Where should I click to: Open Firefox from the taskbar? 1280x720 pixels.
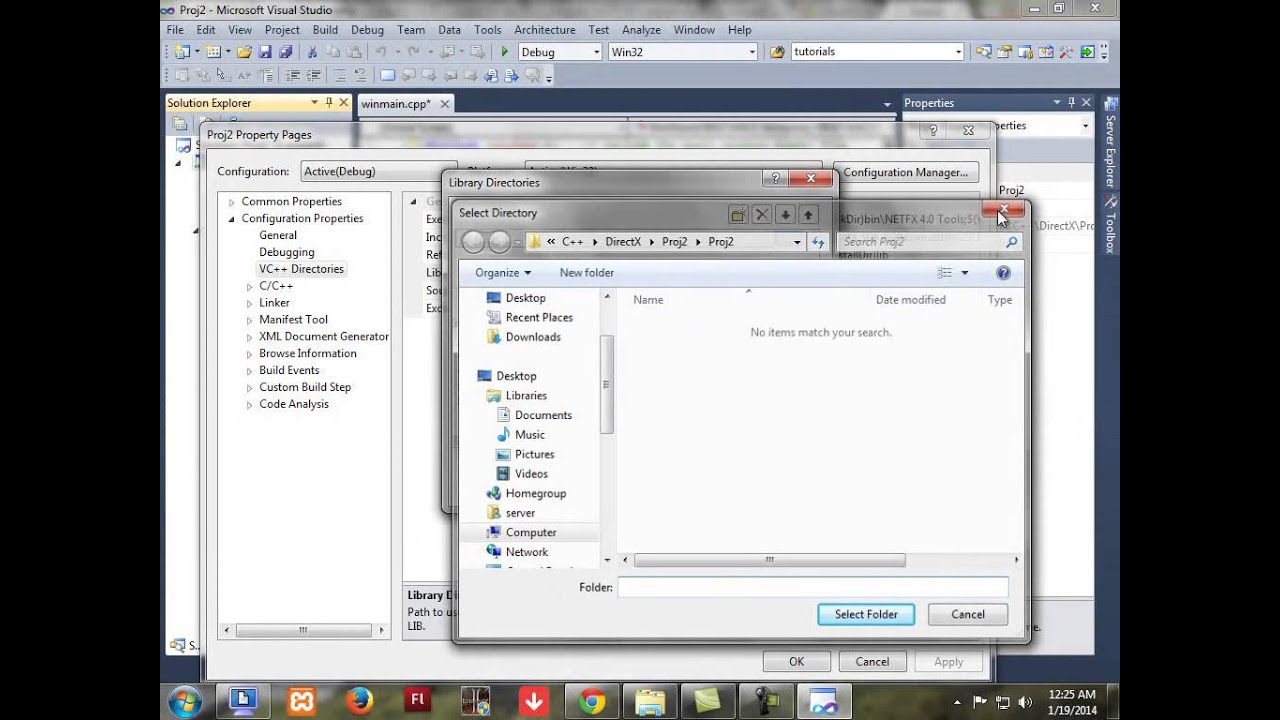click(359, 701)
